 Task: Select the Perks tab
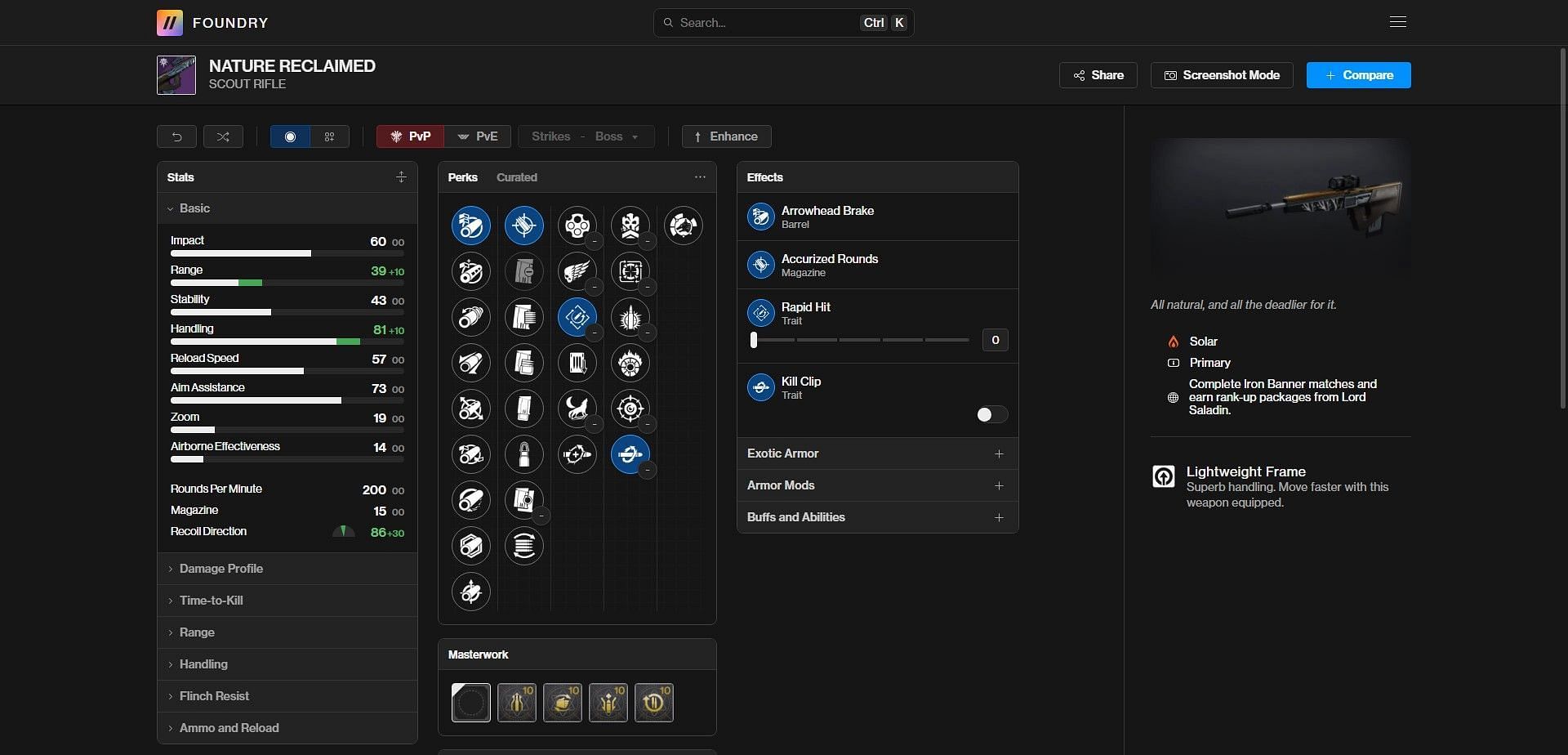[462, 177]
